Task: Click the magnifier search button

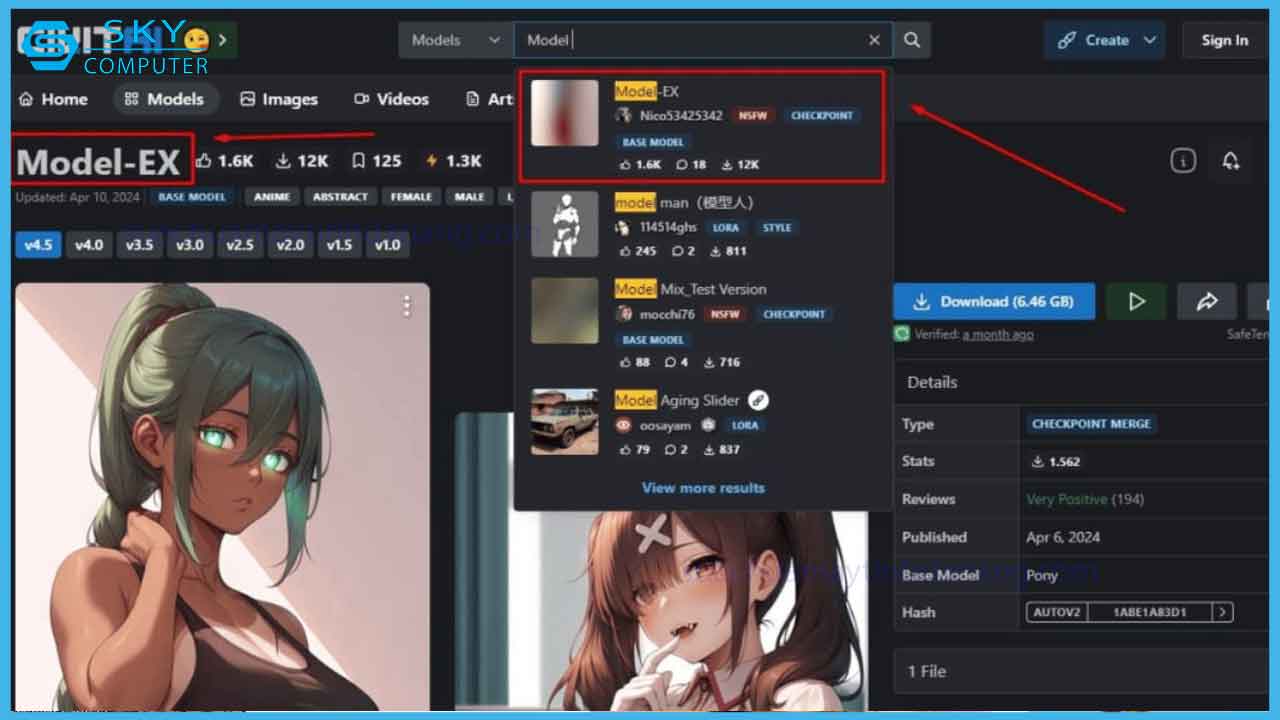Action: point(912,40)
